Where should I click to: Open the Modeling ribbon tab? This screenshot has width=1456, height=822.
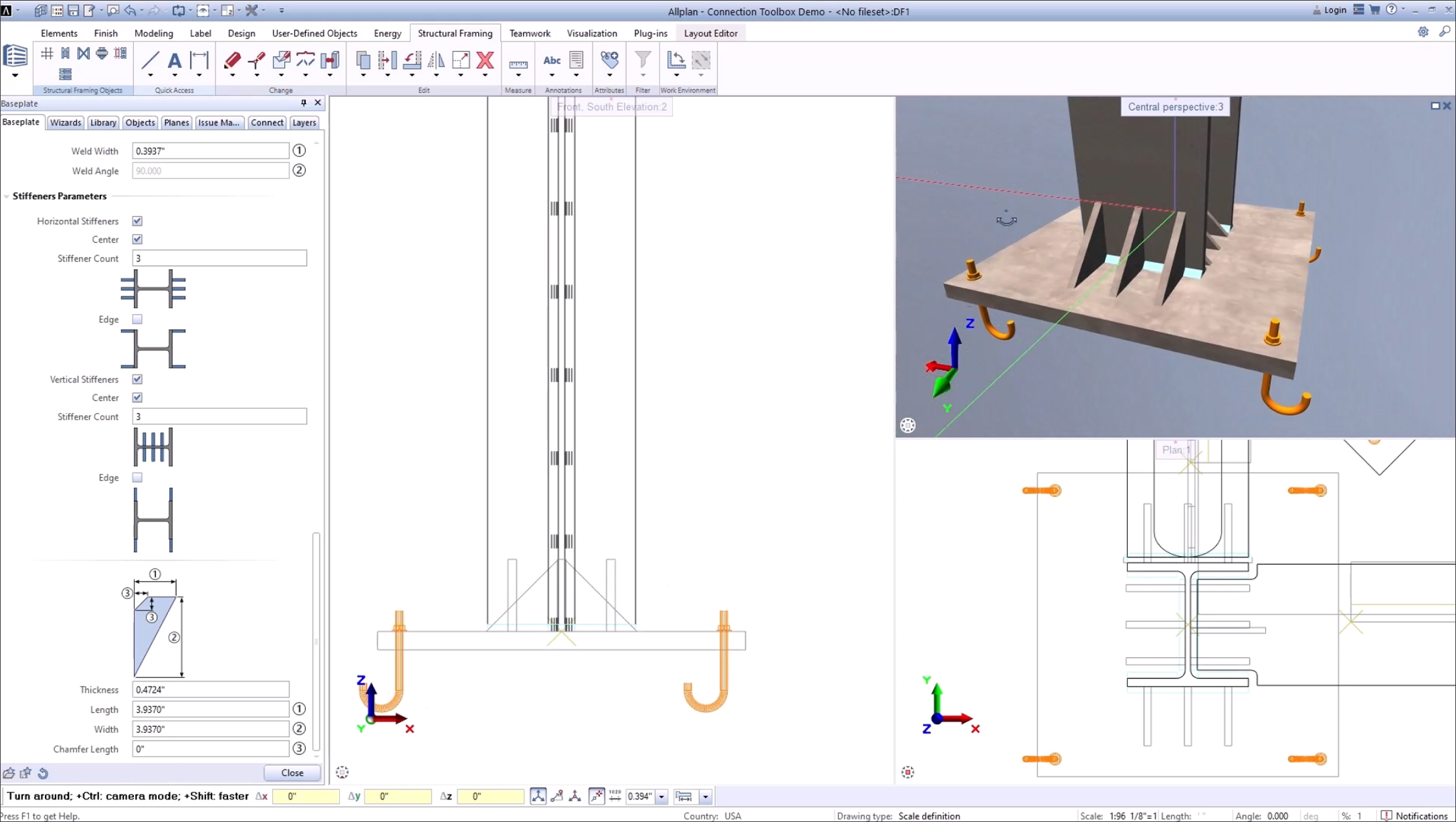(x=153, y=33)
